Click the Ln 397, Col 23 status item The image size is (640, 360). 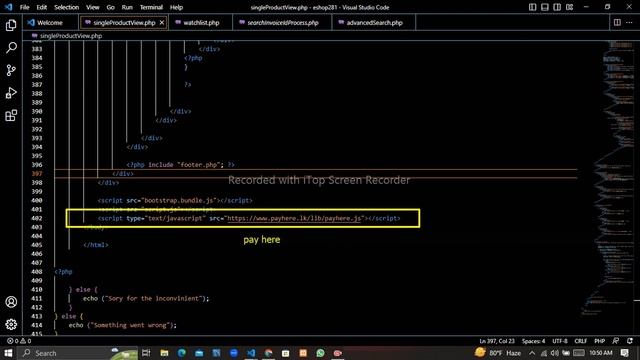[497, 341]
